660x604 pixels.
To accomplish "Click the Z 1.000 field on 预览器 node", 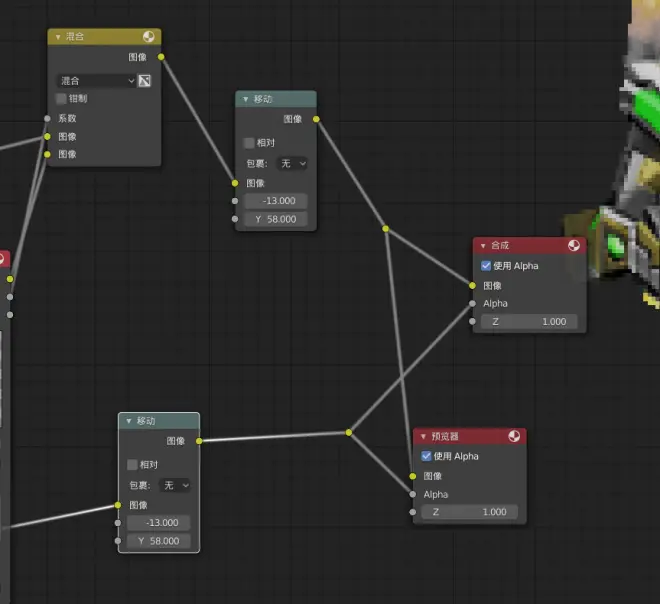I will click(x=469, y=512).
